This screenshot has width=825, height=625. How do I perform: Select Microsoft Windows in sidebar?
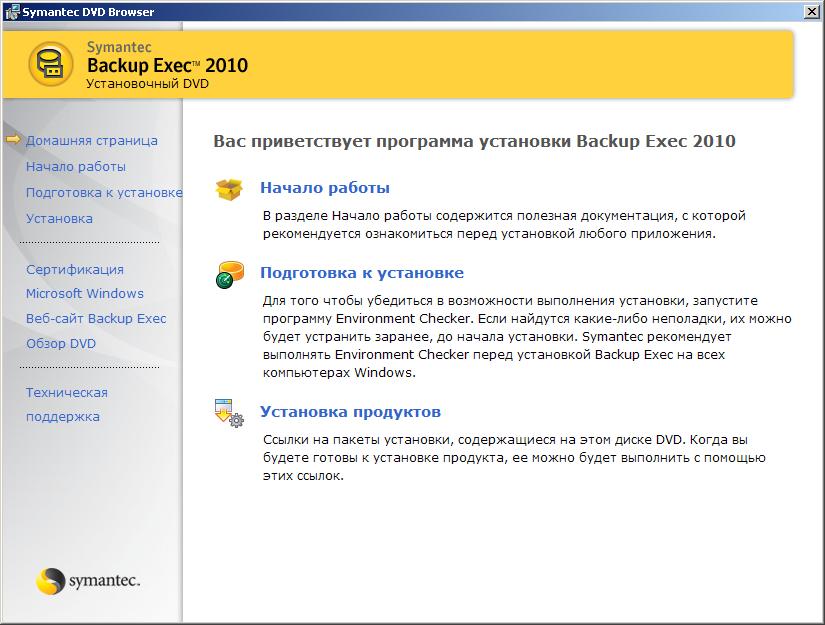pyautogui.click(x=85, y=294)
